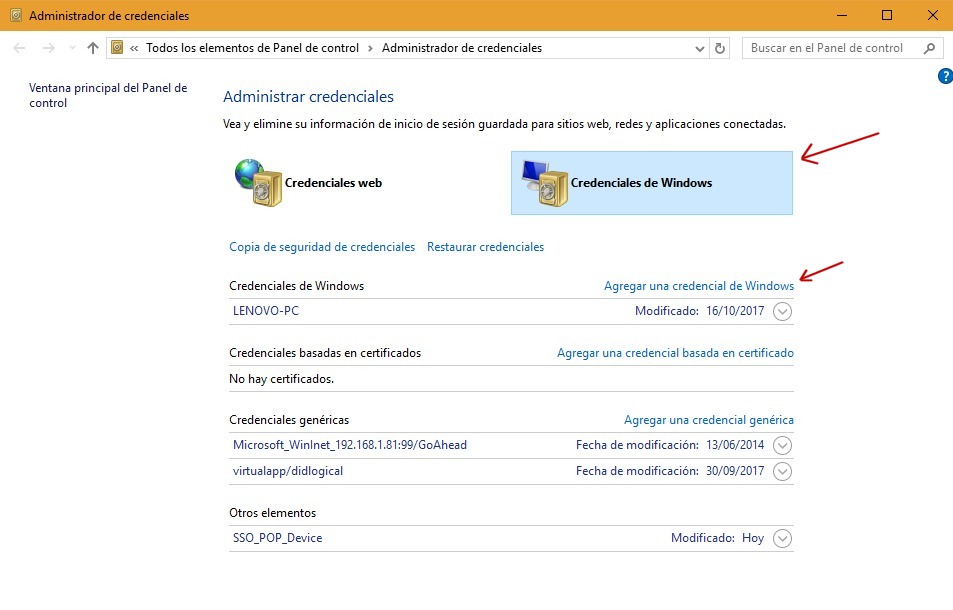Click Agregar una credencial de Windows
Screen dimensions: 953x610
point(698,286)
